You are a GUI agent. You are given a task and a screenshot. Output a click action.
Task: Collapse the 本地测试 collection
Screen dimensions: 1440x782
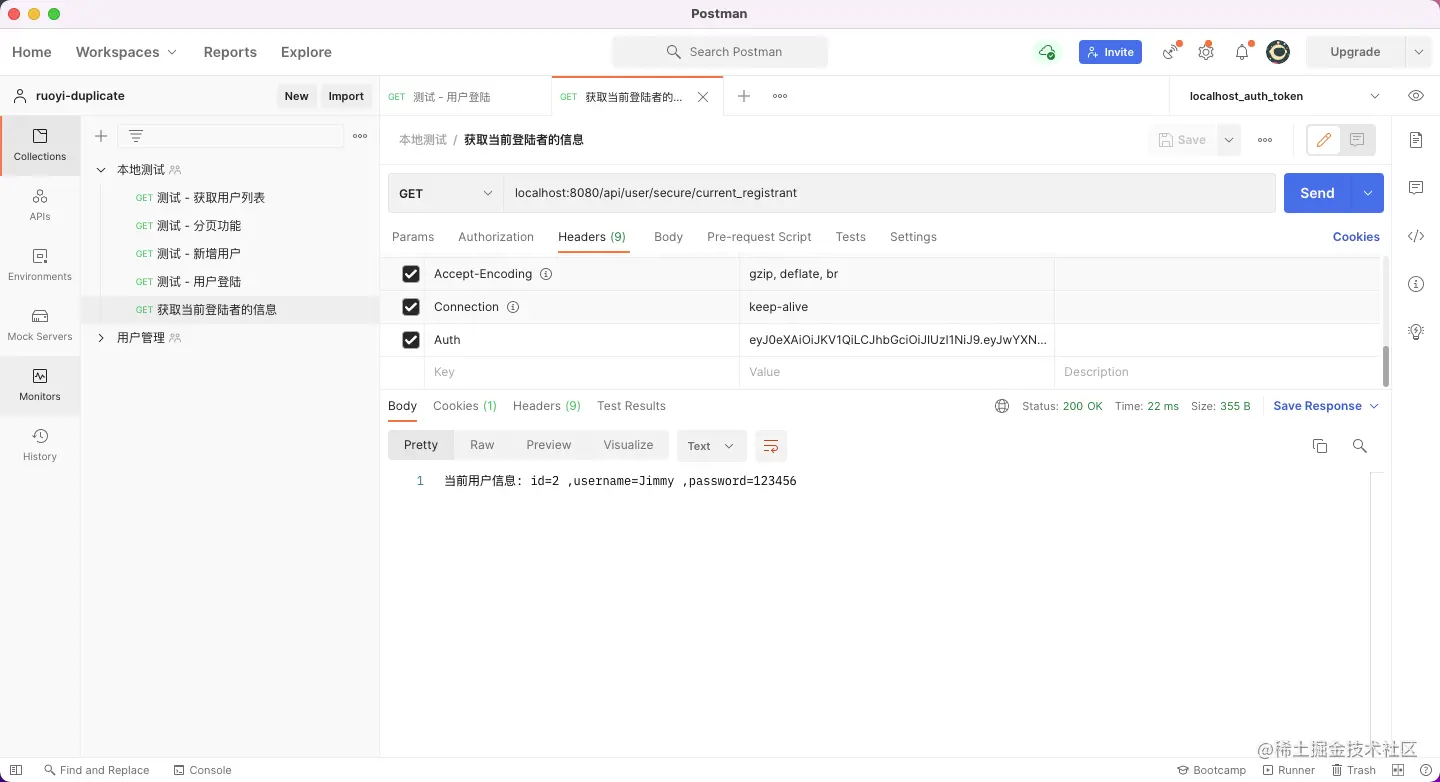click(x=100, y=169)
